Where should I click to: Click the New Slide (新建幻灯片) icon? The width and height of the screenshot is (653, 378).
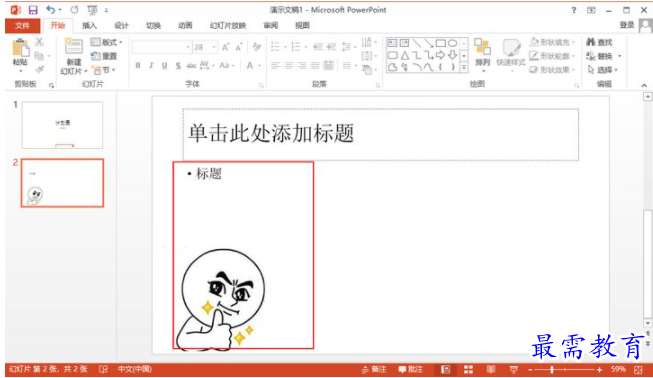click(x=73, y=47)
